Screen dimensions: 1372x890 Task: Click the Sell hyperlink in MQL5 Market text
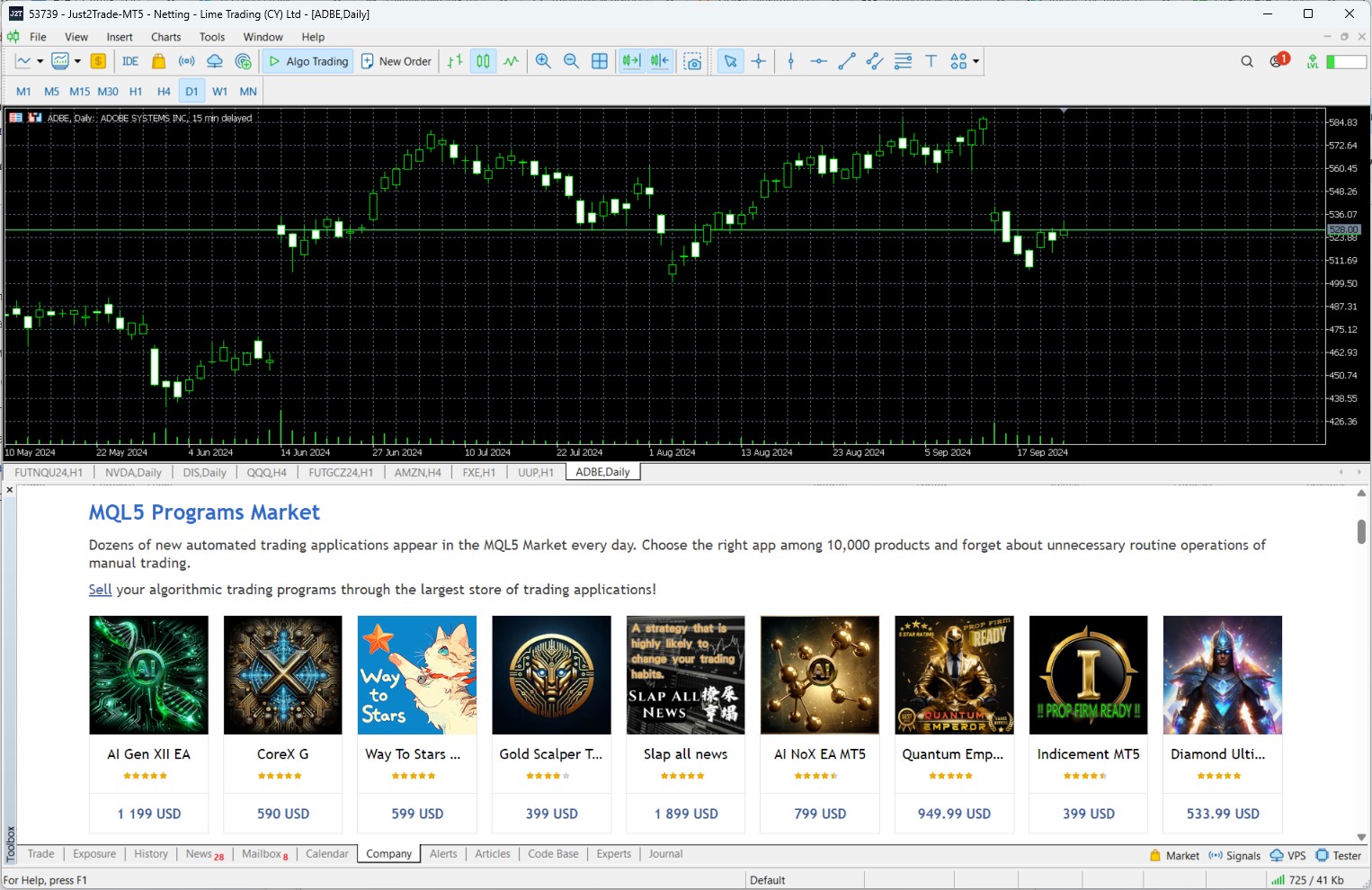100,589
